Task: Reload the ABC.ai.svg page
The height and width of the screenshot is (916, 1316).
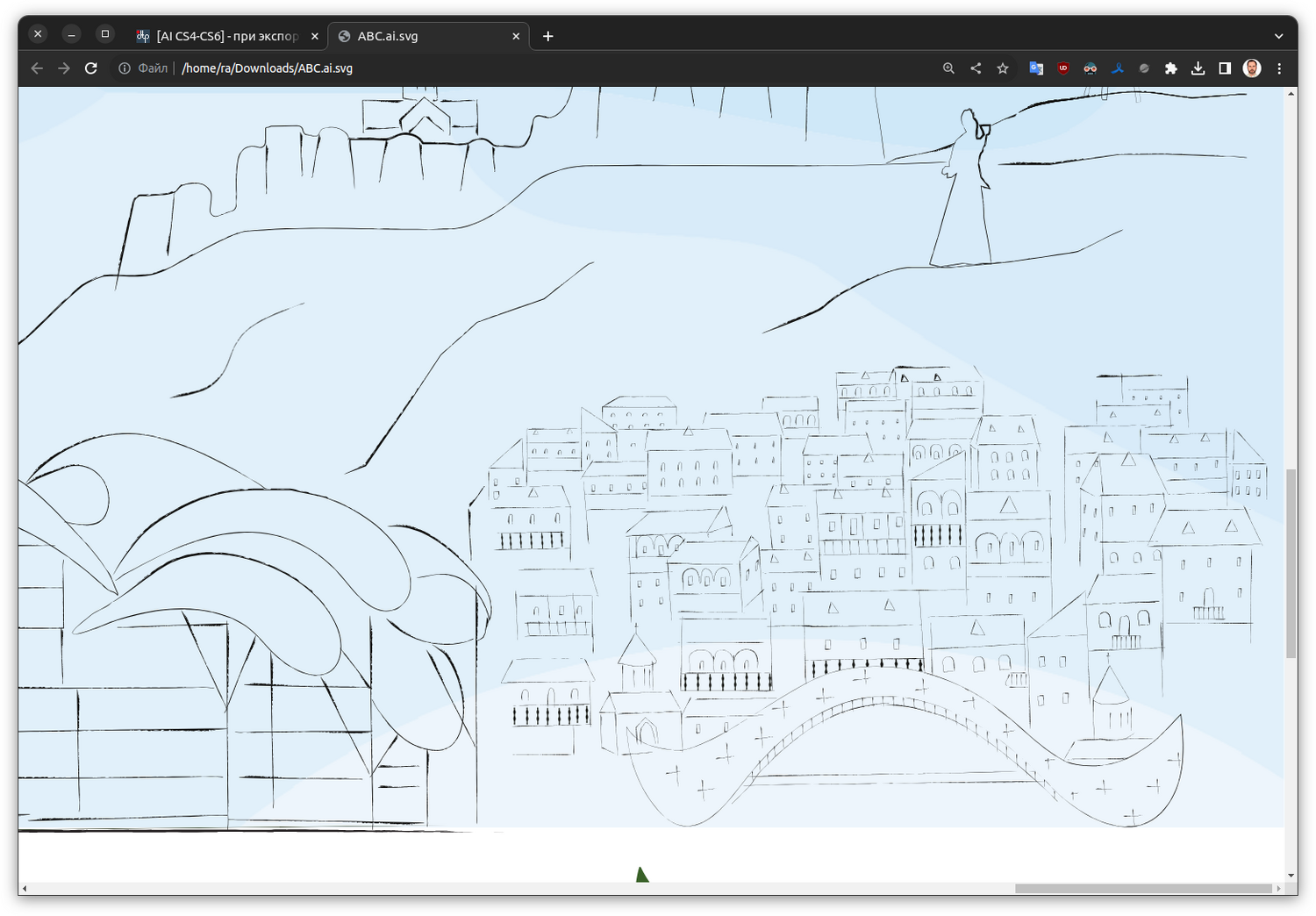Action: click(91, 68)
